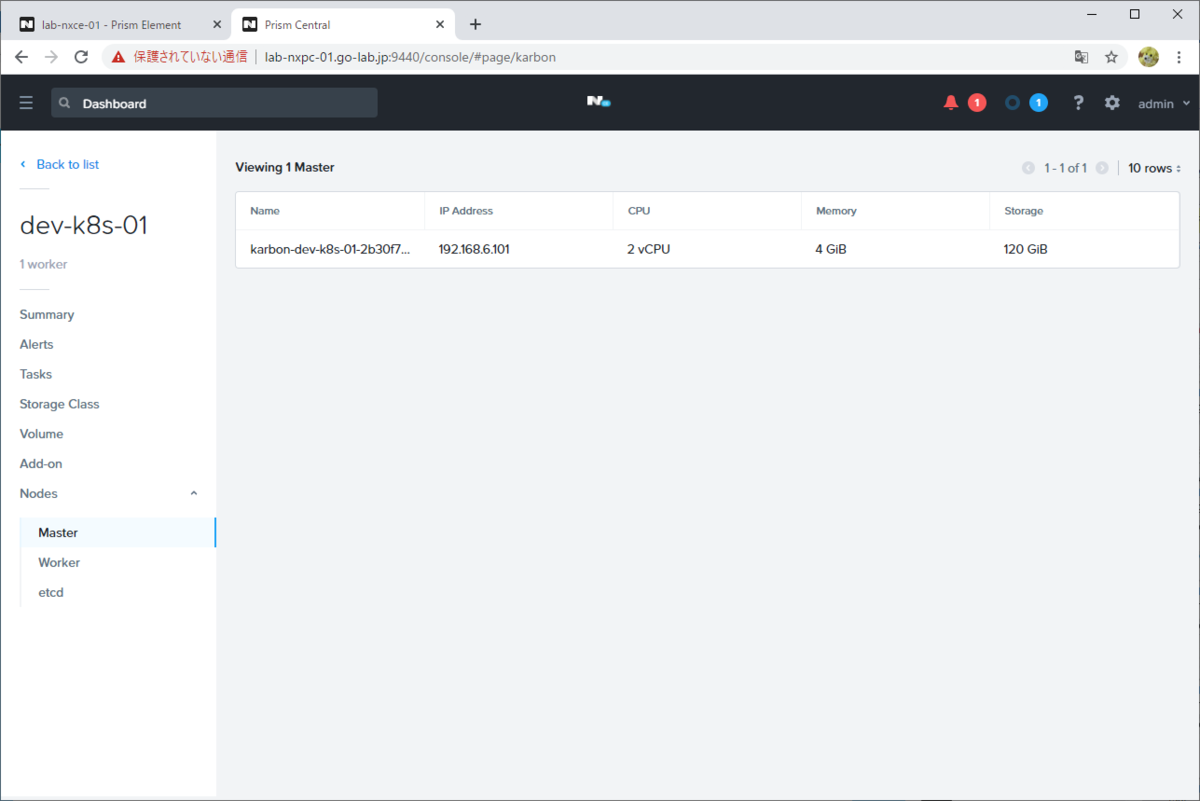Open admin user dropdown
This screenshot has height=801, width=1200.
click(1165, 104)
